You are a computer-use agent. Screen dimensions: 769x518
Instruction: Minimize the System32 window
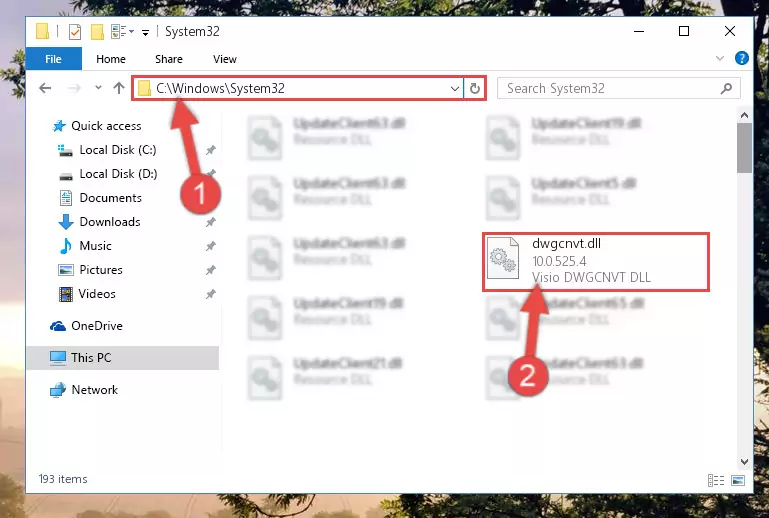639,31
